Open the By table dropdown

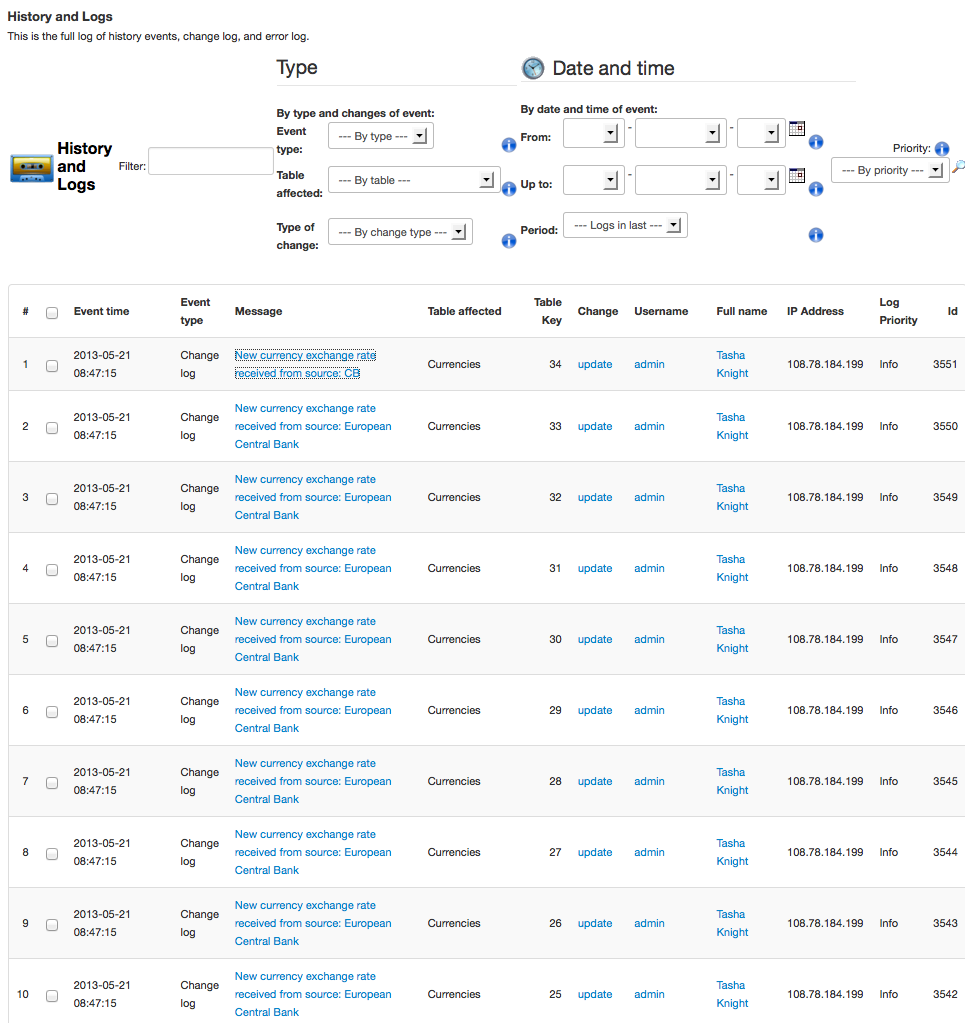pyautogui.click(x=414, y=180)
